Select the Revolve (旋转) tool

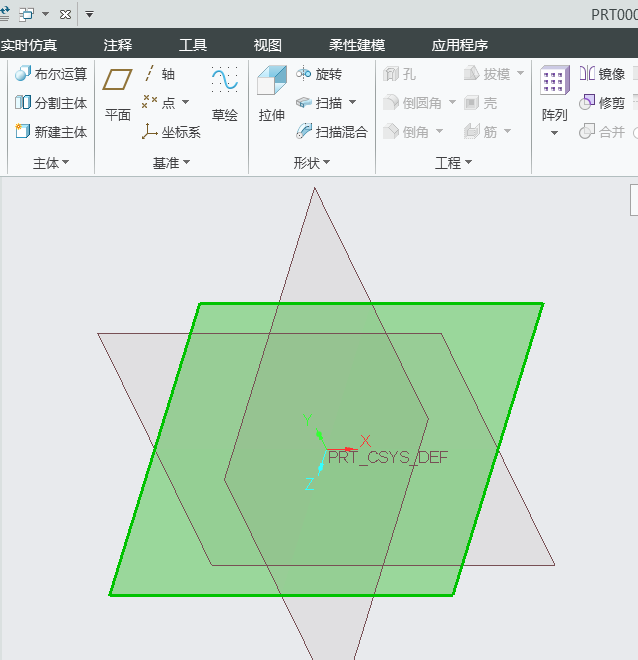tap(319, 74)
